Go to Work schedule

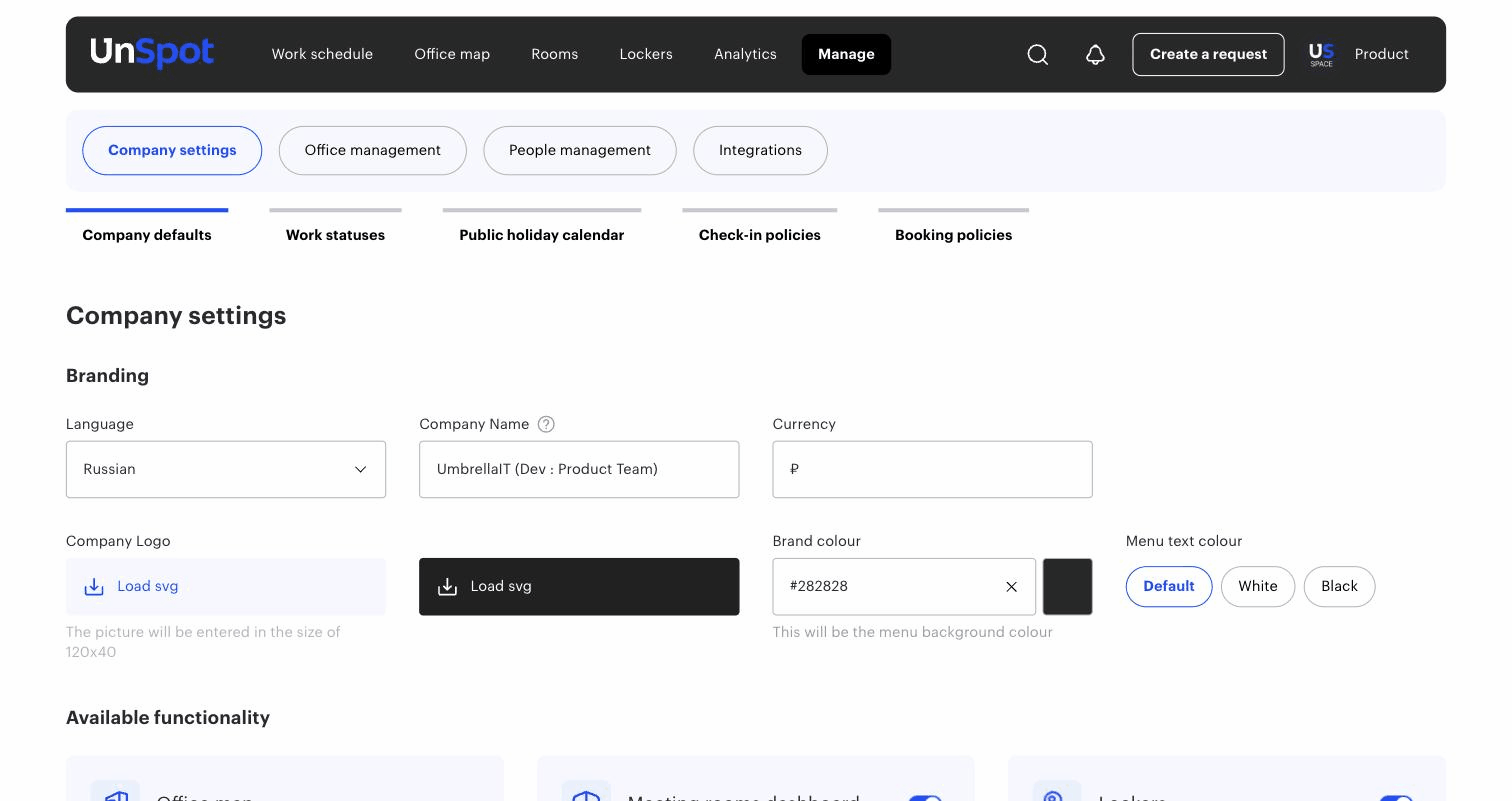(x=322, y=54)
